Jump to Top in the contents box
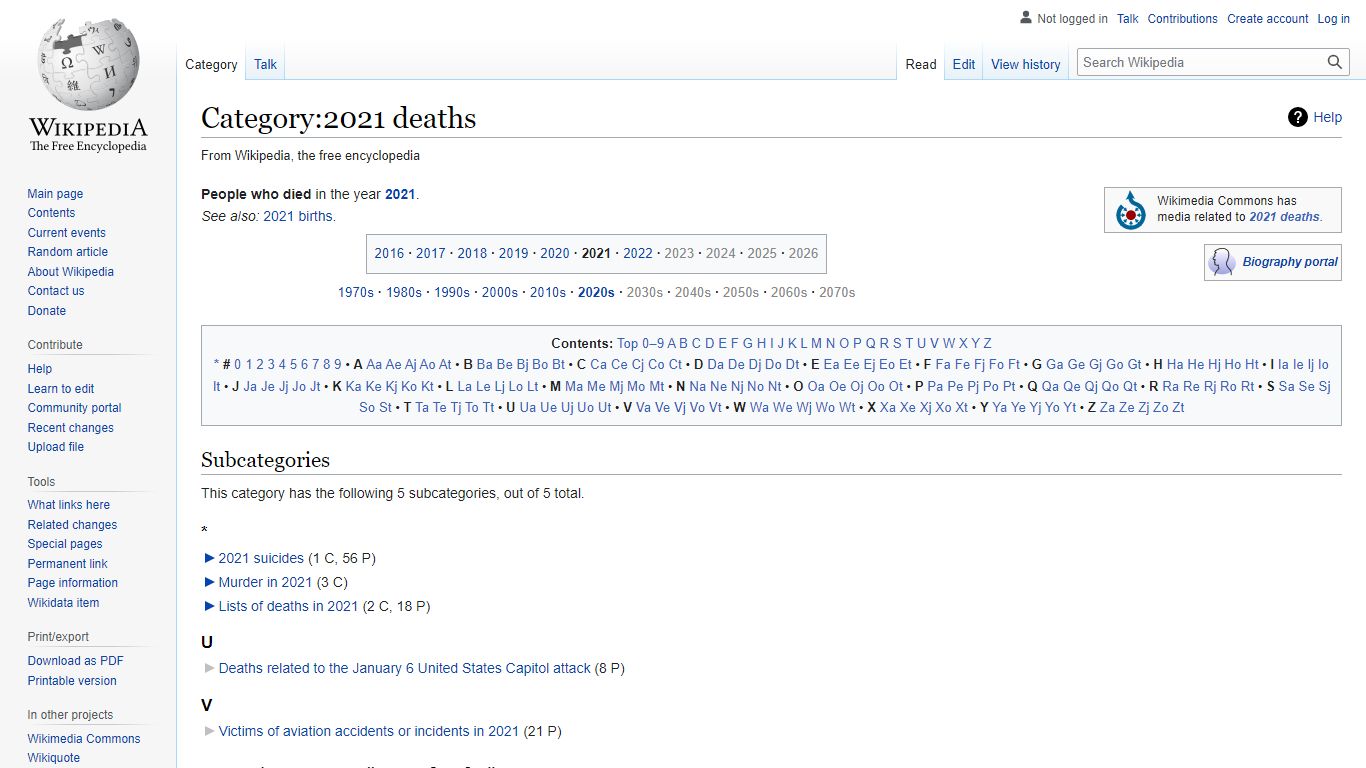The width and height of the screenshot is (1366, 768). [x=628, y=343]
